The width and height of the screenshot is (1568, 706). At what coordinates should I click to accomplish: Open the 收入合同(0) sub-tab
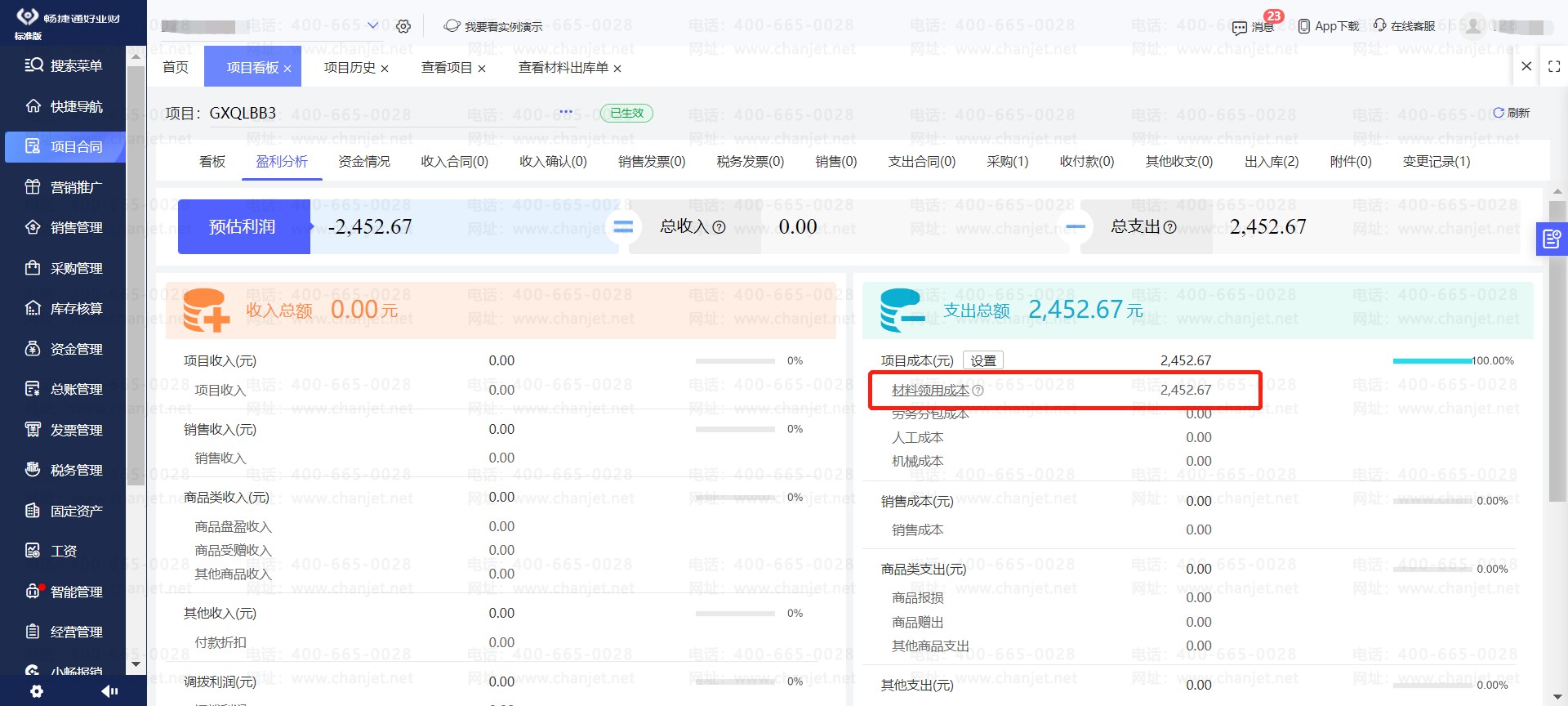point(455,162)
